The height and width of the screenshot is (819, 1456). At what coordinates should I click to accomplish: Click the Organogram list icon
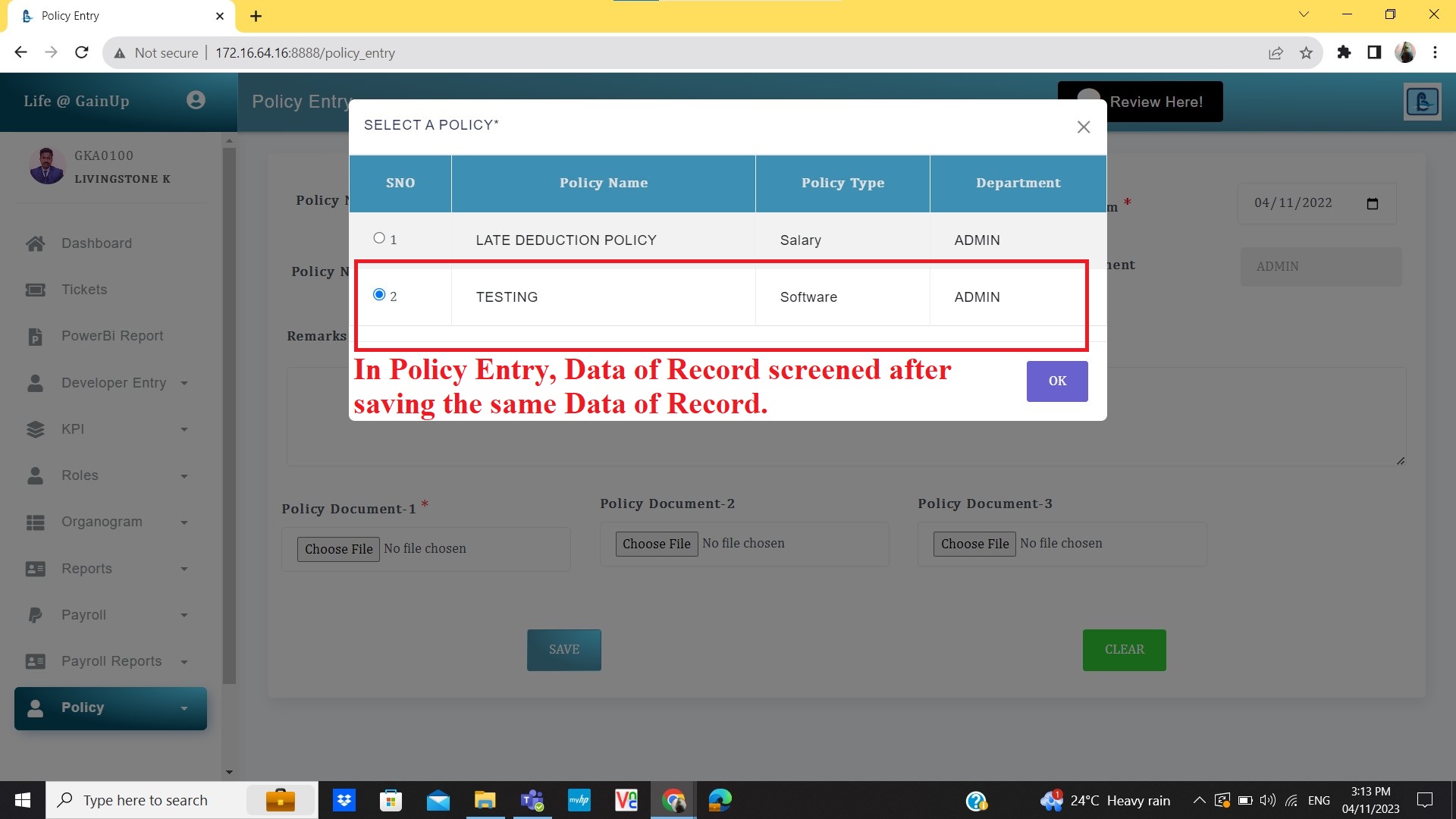(35, 522)
